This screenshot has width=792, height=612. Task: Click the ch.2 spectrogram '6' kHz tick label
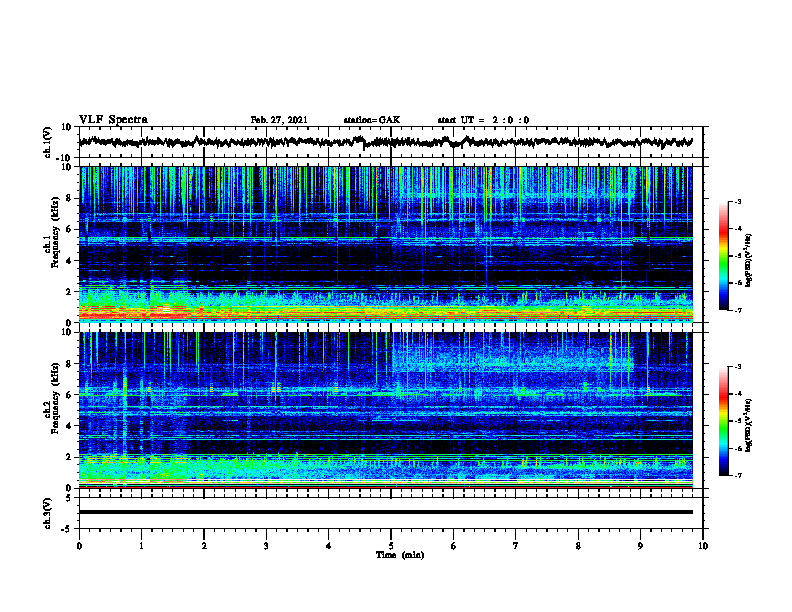coord(70,395)
